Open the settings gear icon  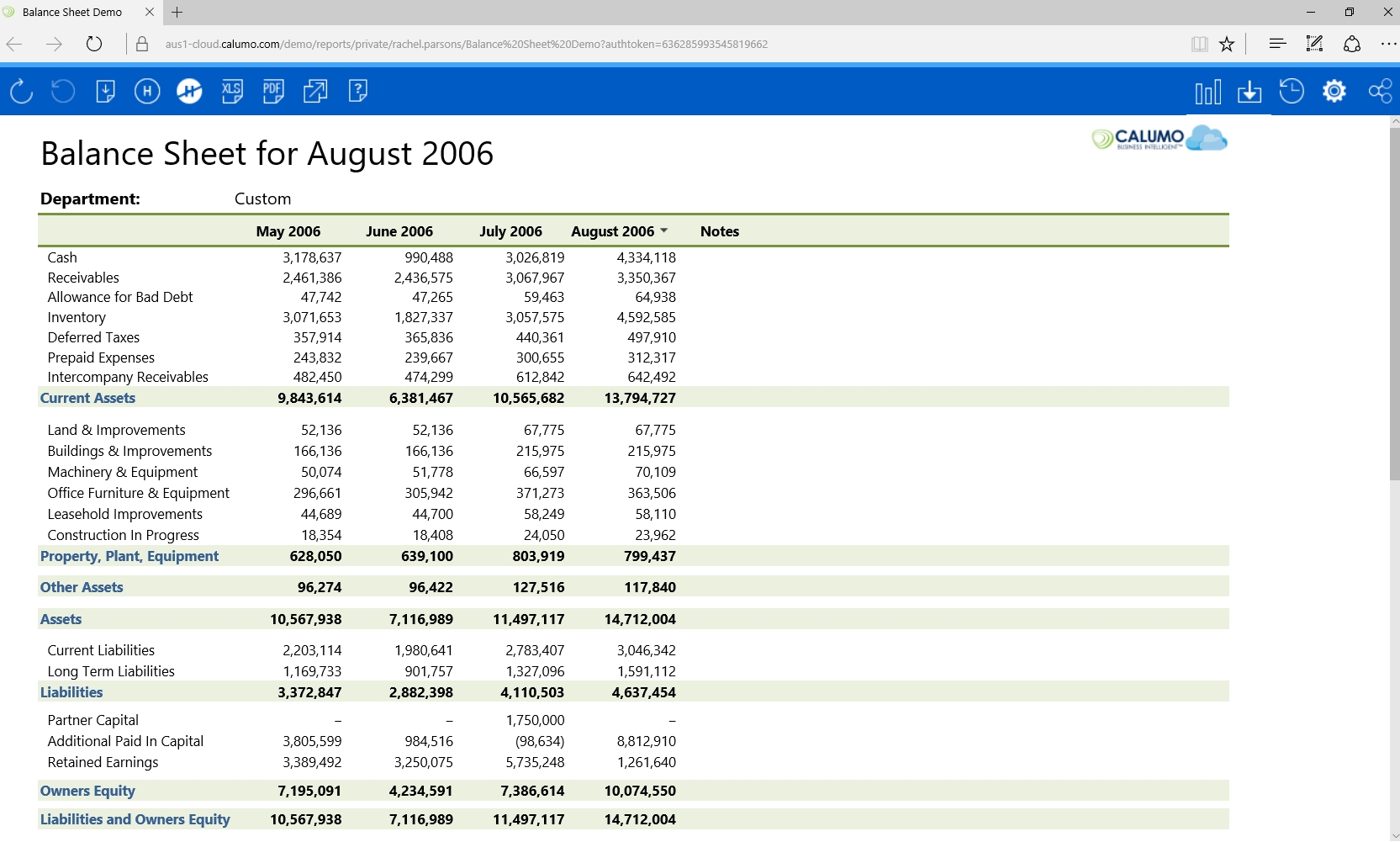1334,91
